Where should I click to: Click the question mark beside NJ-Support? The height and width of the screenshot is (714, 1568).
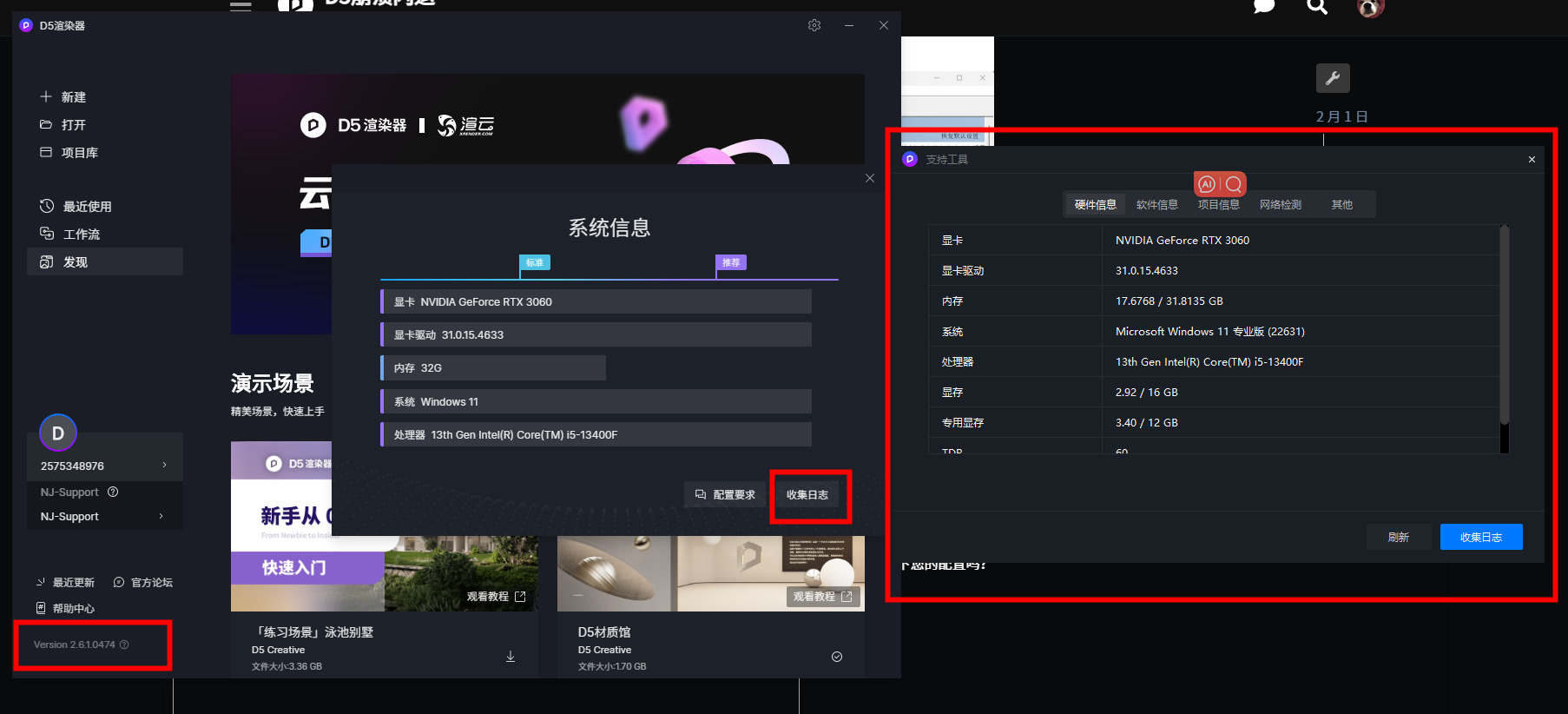(113, 492)
